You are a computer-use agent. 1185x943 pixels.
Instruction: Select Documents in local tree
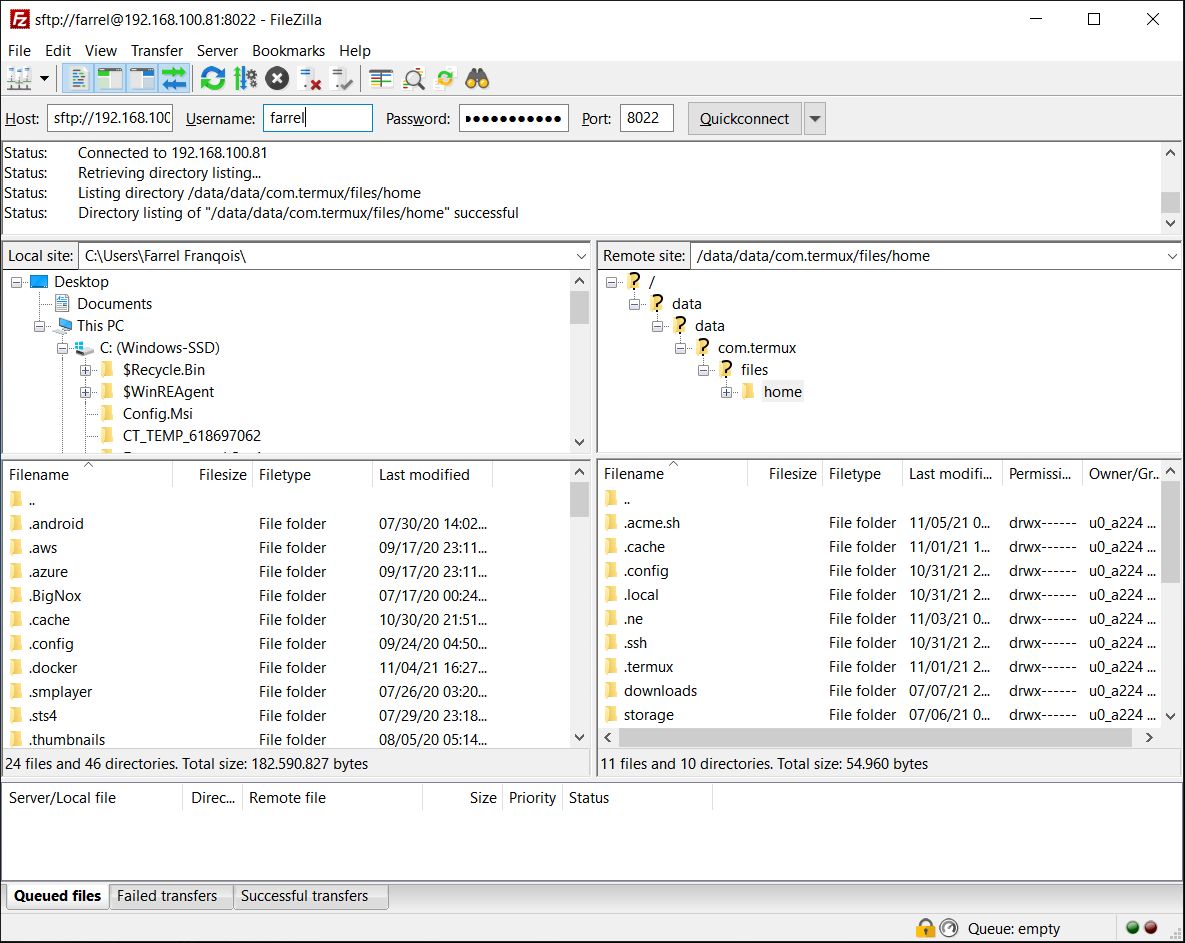[x=114, y=304]
